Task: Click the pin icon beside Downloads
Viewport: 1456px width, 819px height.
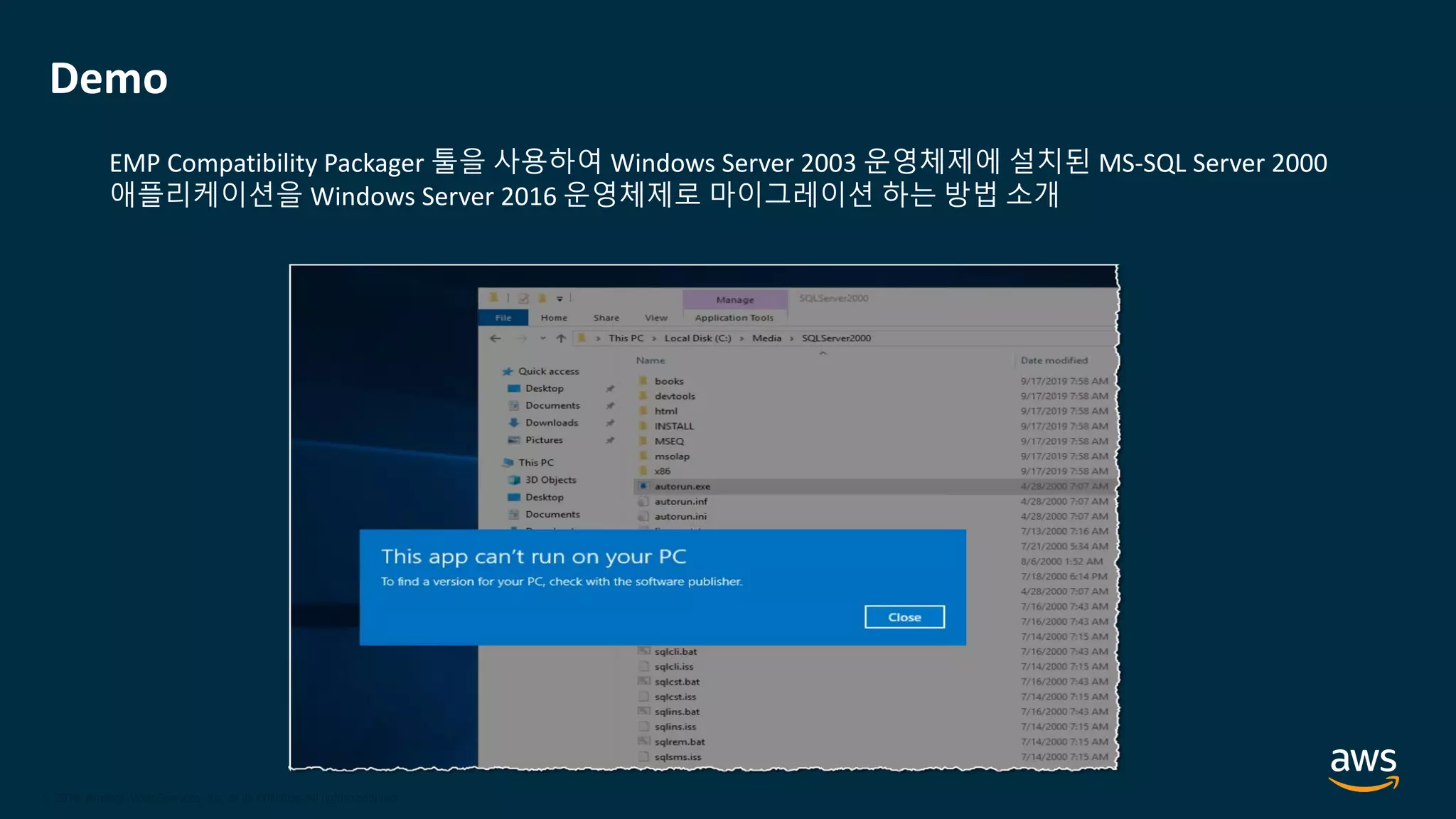Action: 610,422
